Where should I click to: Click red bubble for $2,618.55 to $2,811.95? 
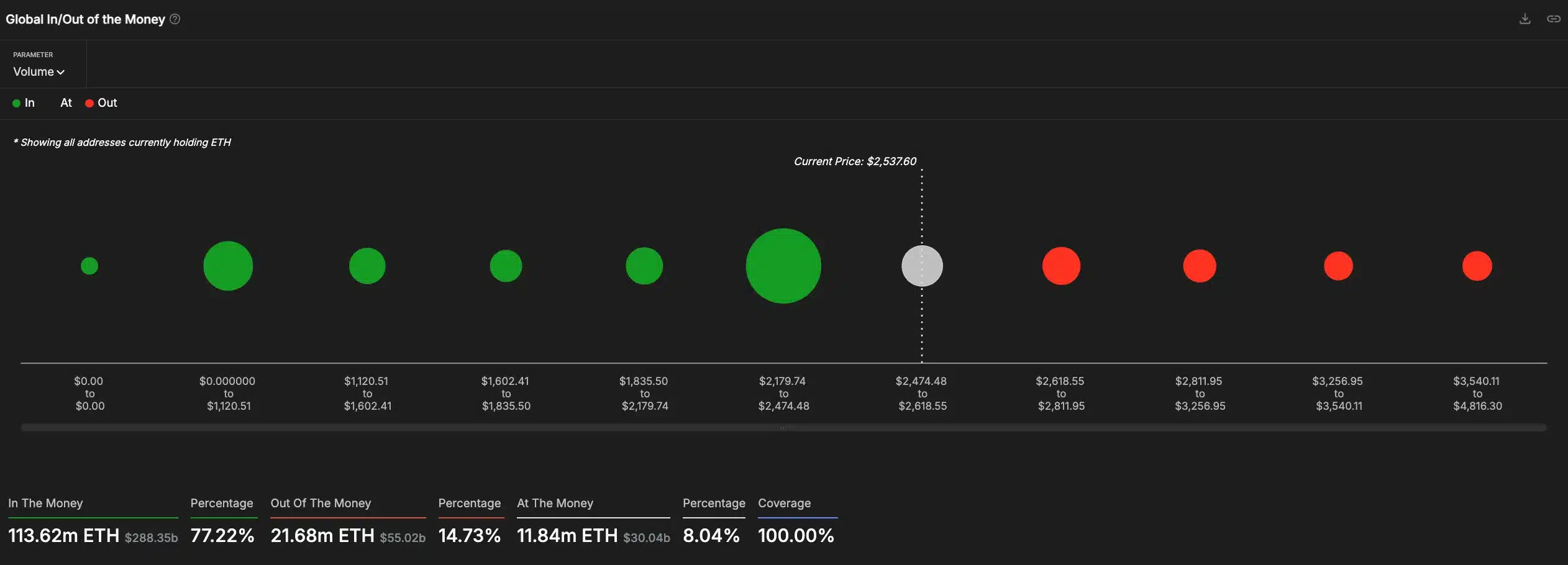1061,266
